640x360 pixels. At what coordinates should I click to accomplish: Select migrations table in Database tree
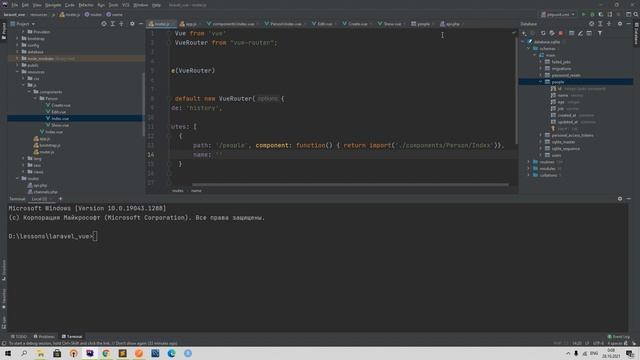pyautogui.click(x=561, y=69)
